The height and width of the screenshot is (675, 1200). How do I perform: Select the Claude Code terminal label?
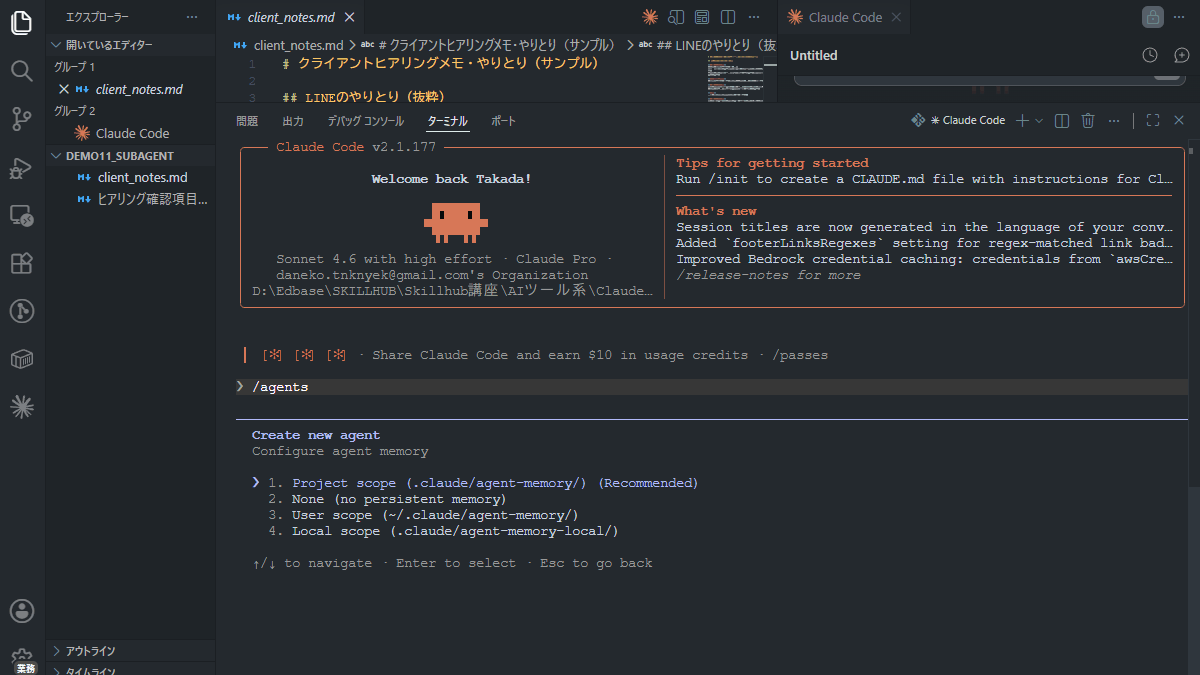point(958,120)
